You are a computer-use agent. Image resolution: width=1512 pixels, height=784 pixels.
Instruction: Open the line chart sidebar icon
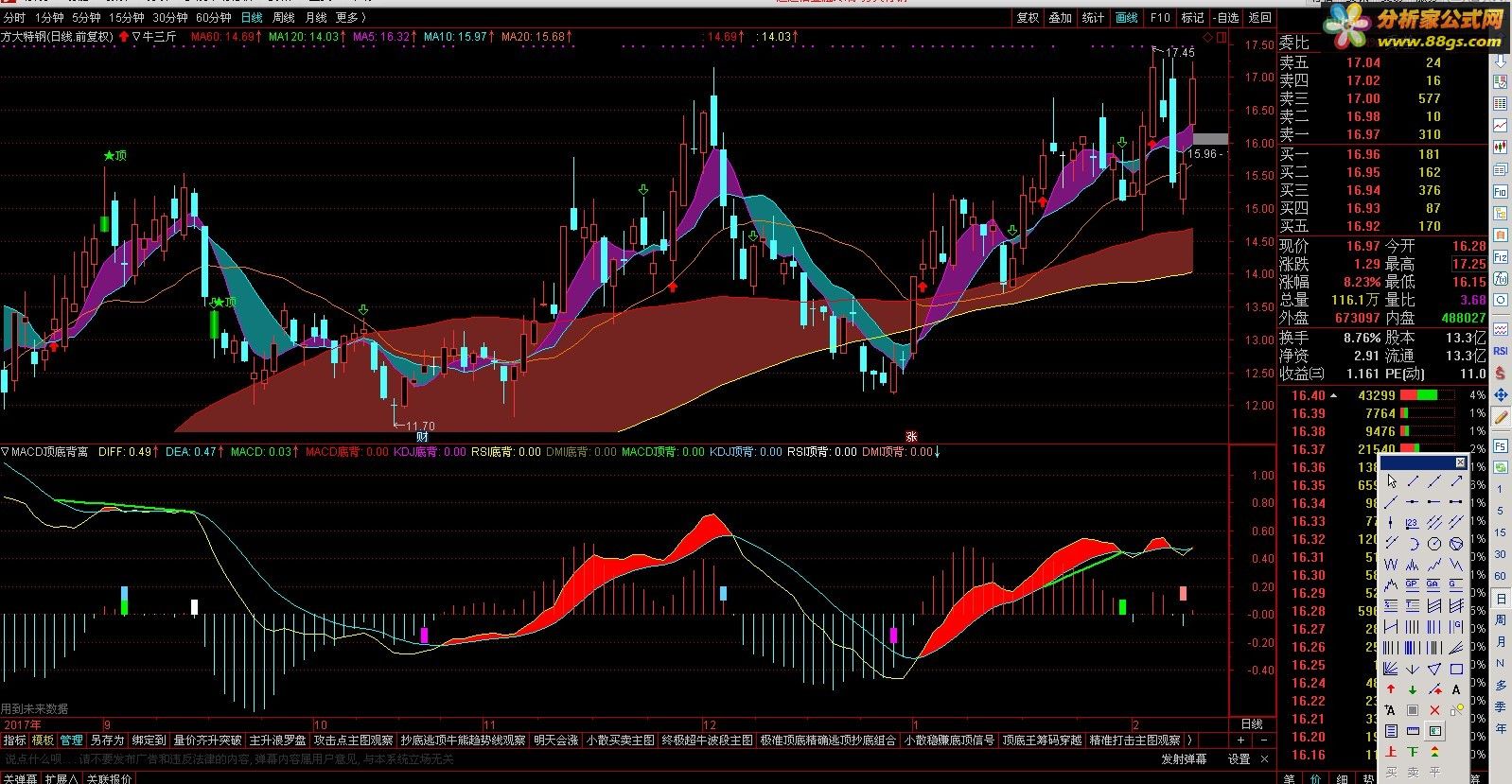tap(1501, 125)
